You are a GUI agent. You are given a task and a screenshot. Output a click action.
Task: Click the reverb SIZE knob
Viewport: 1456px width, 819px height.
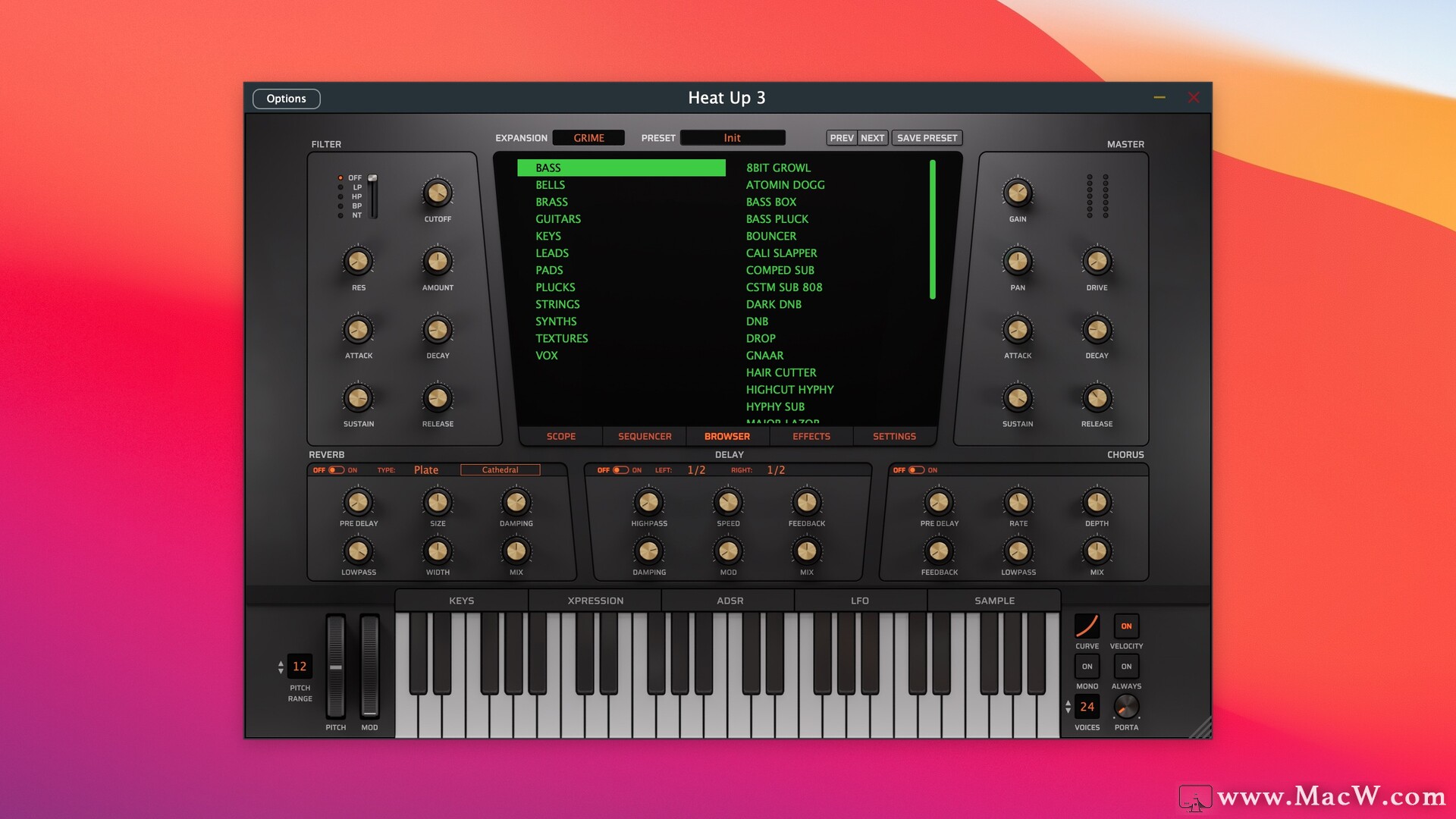438,502
